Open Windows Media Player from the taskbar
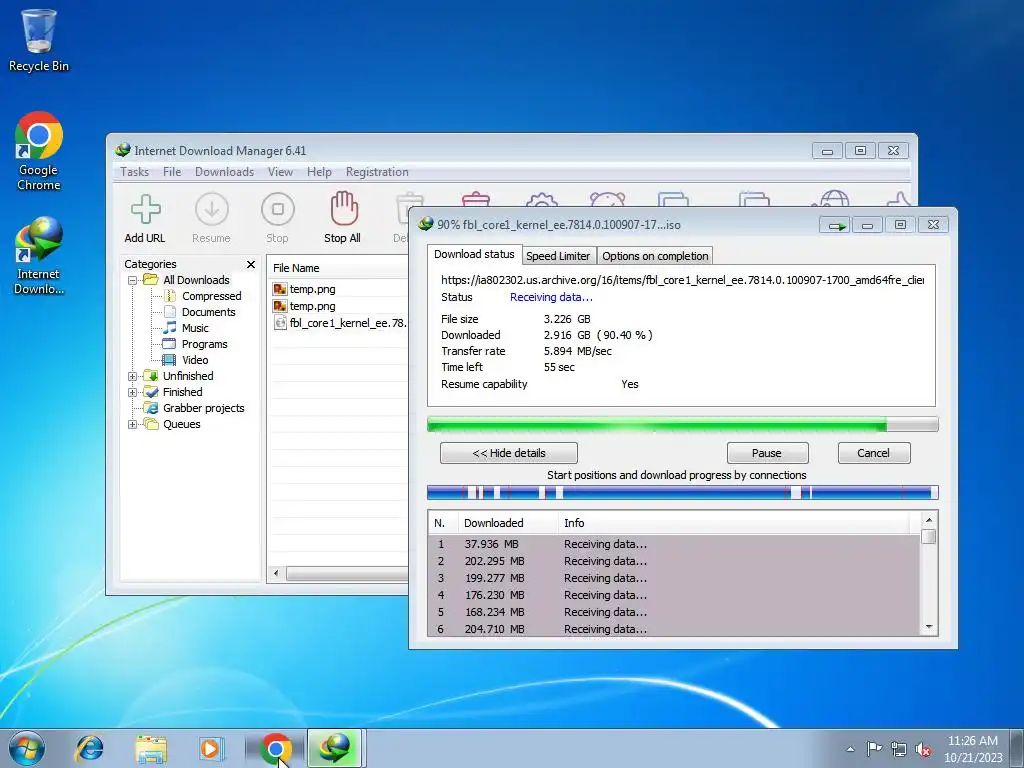 point(210,748)
